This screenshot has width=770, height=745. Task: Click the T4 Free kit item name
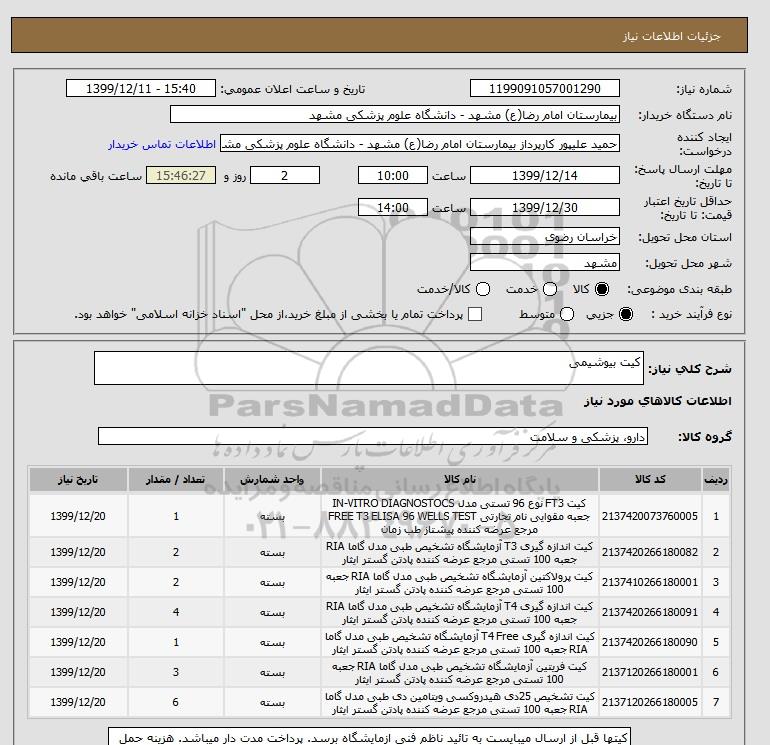pos(460,642)
